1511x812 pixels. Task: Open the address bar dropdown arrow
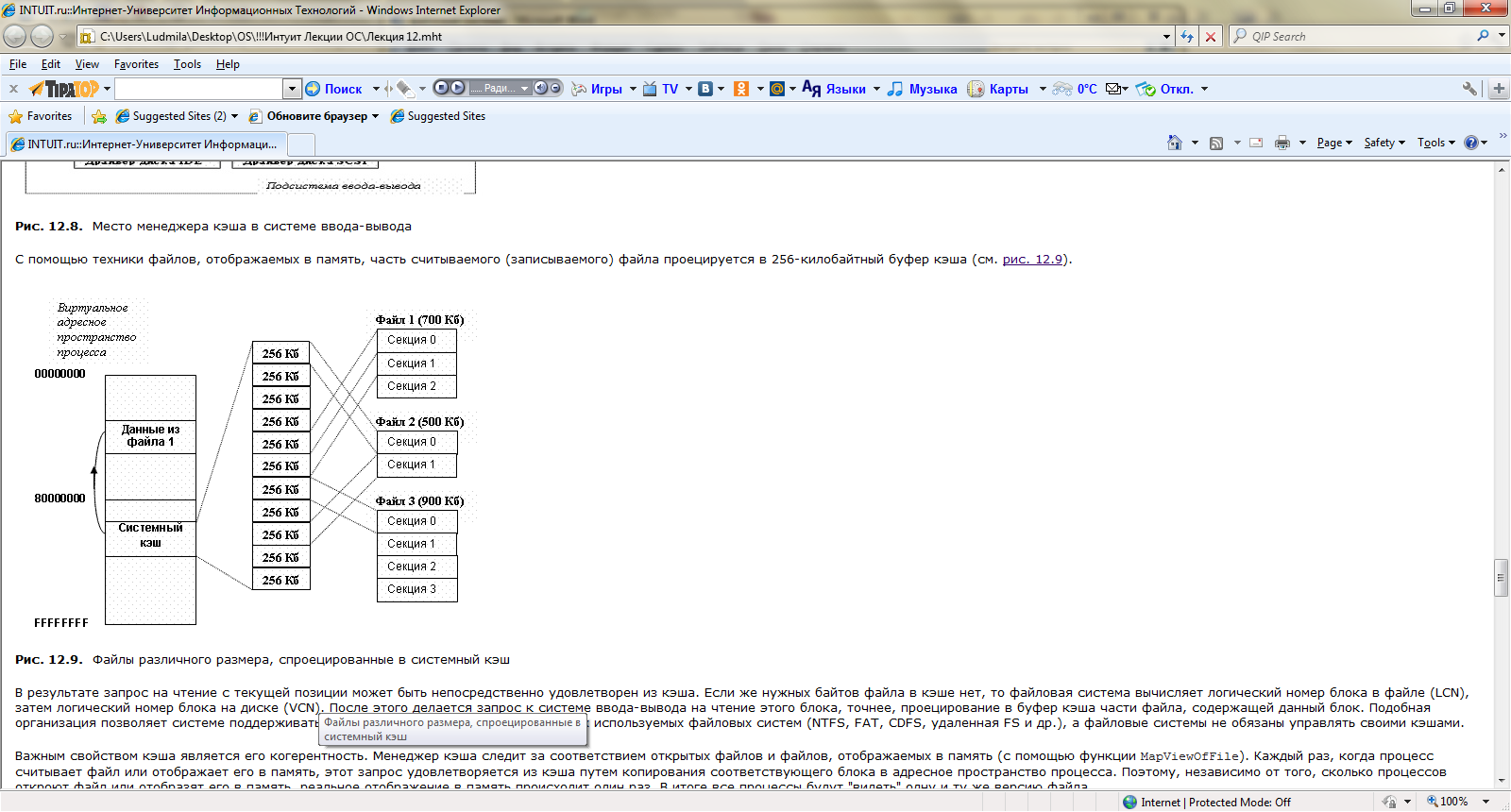[1167, 36]
